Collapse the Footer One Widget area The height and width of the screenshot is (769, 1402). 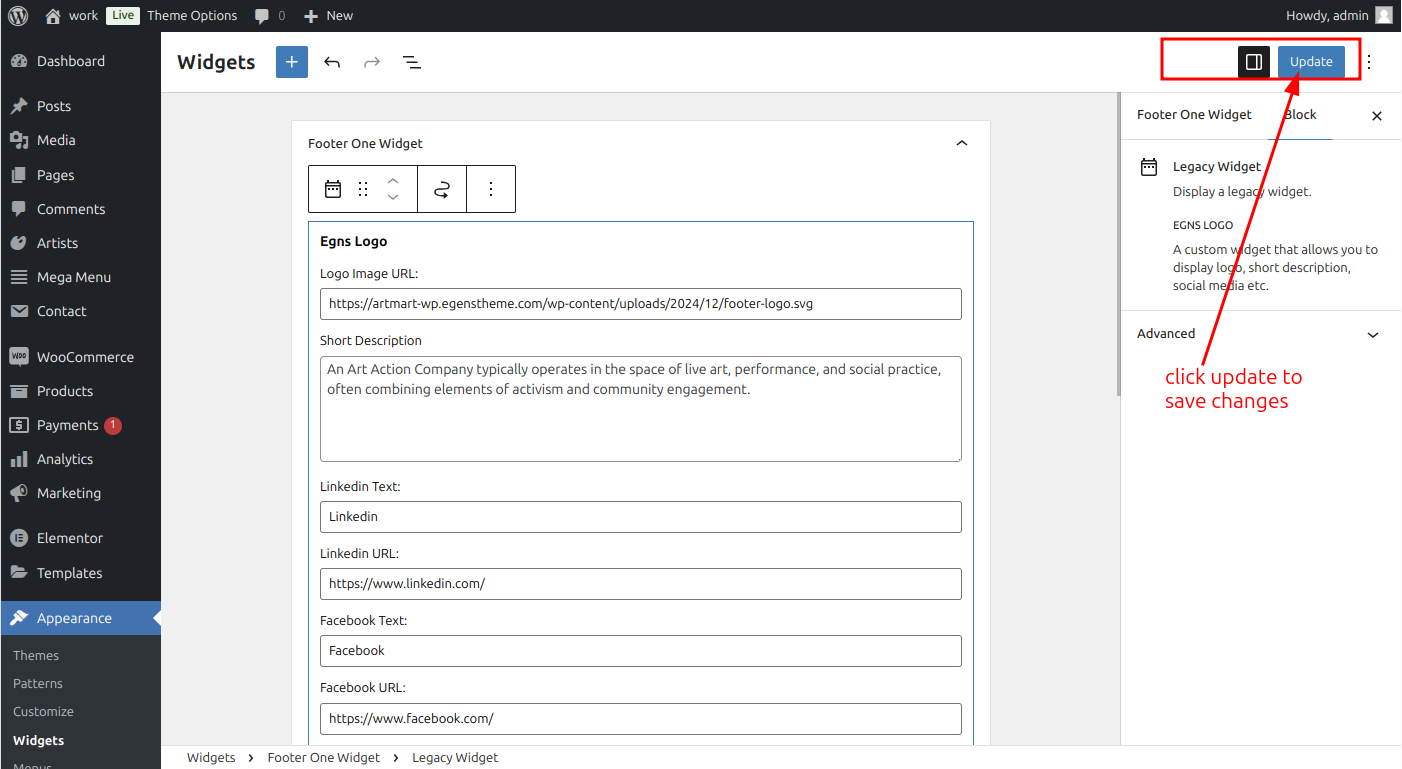[x=962, y=143]
